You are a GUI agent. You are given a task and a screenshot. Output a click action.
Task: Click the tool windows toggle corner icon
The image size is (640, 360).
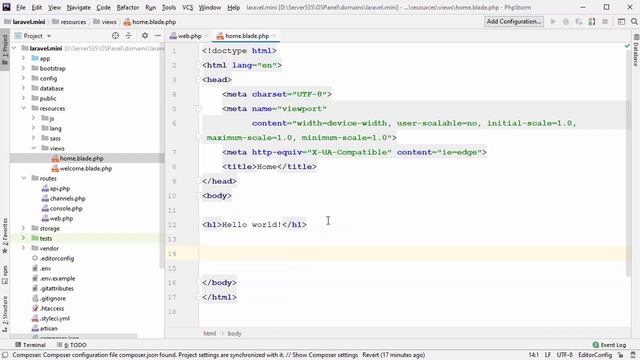(x=5, y=355)
